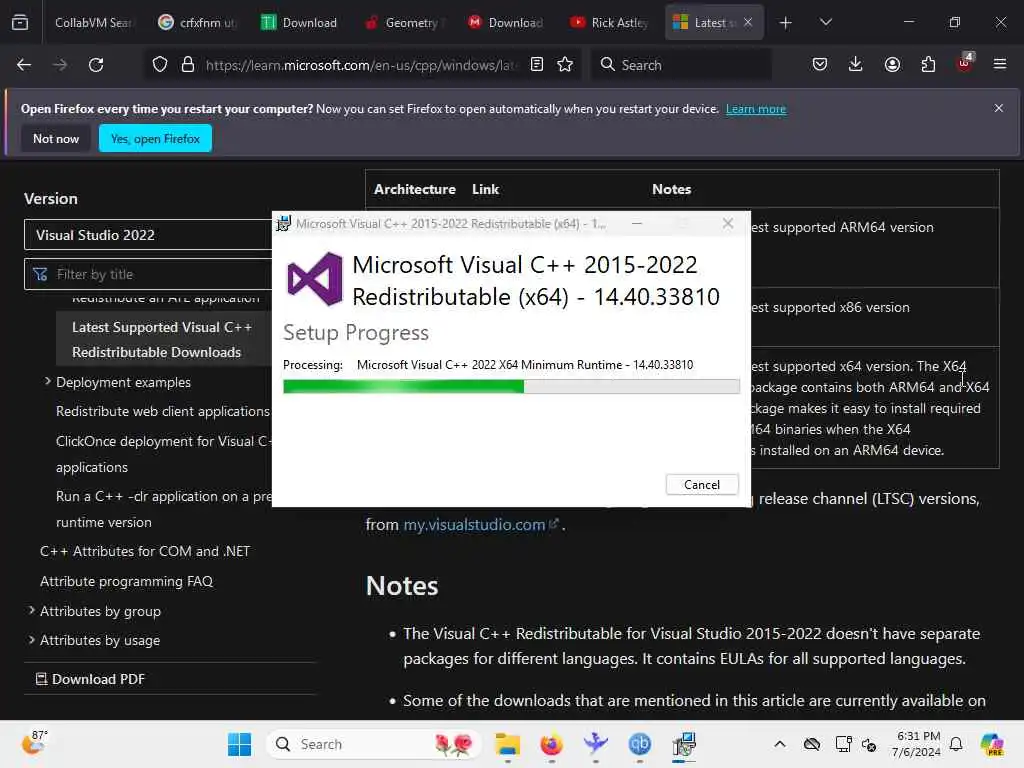This screenshot has width=1024, height=768.
Task: Open a new tab with plus button
Action: [786, 23]
